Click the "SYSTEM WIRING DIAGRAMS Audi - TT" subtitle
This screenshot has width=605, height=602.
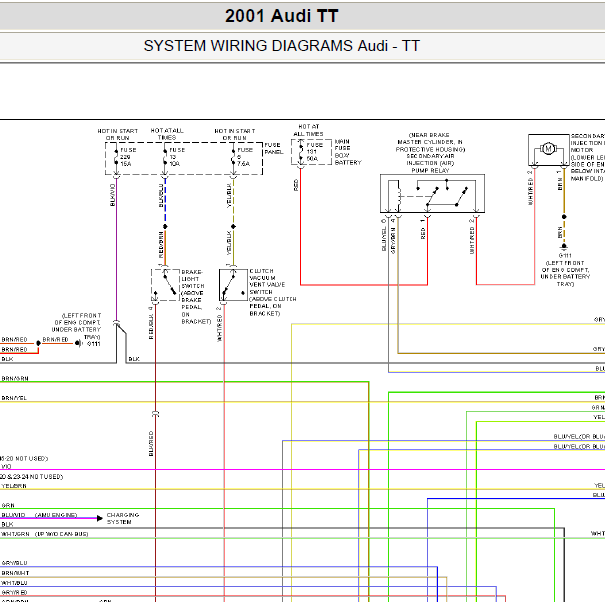[282, 46]
